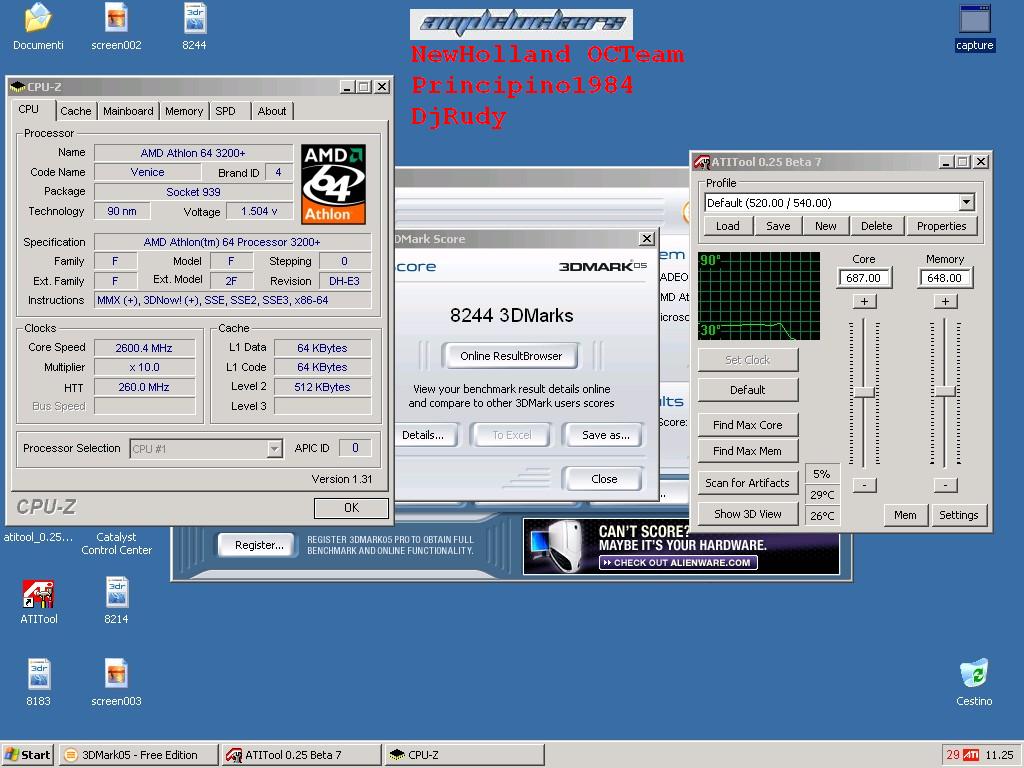Start Scan for Artifacts in ATITool
1024x768 pixels.
[x=748, y=483]
